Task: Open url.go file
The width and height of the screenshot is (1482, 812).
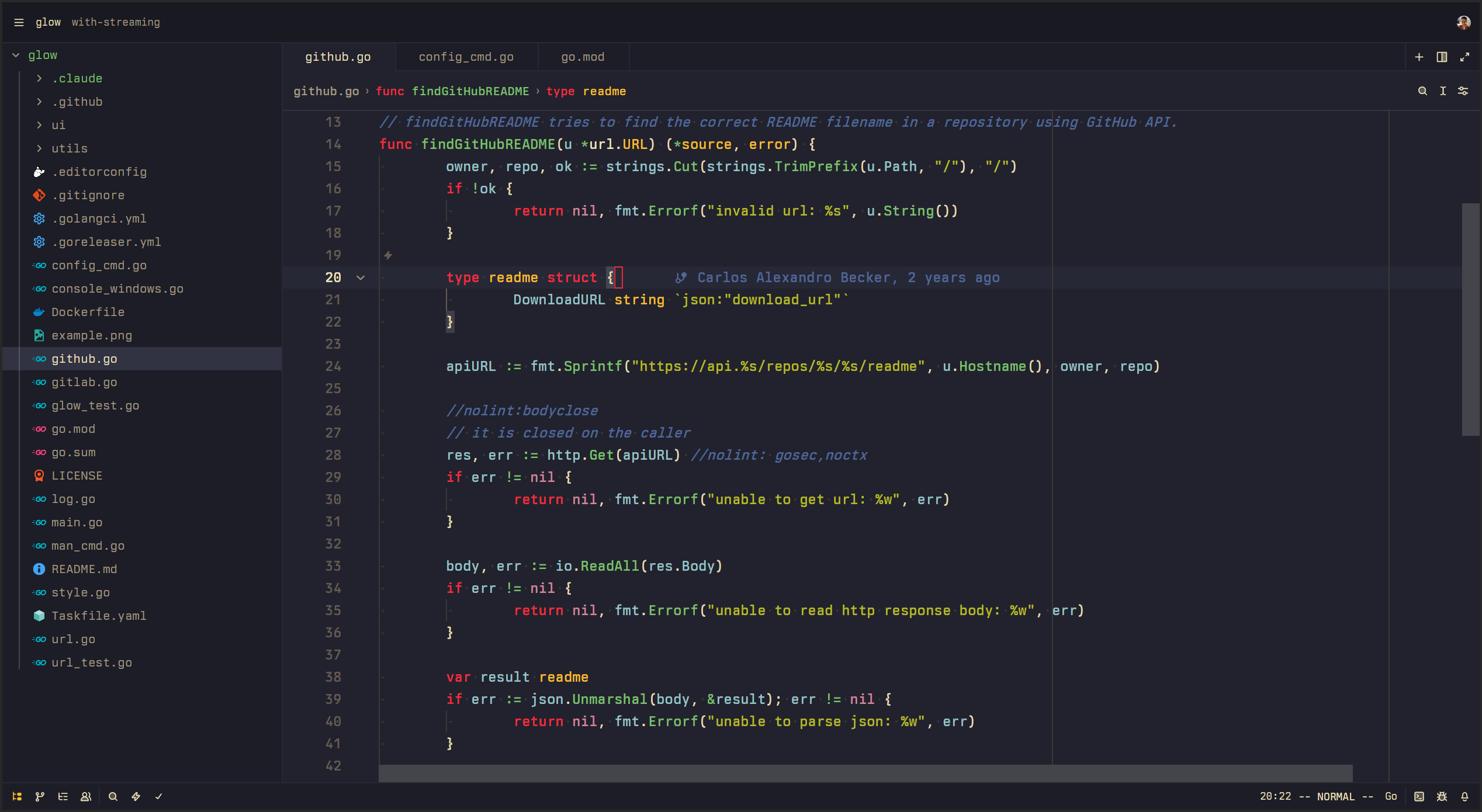Action: [143, 639]
